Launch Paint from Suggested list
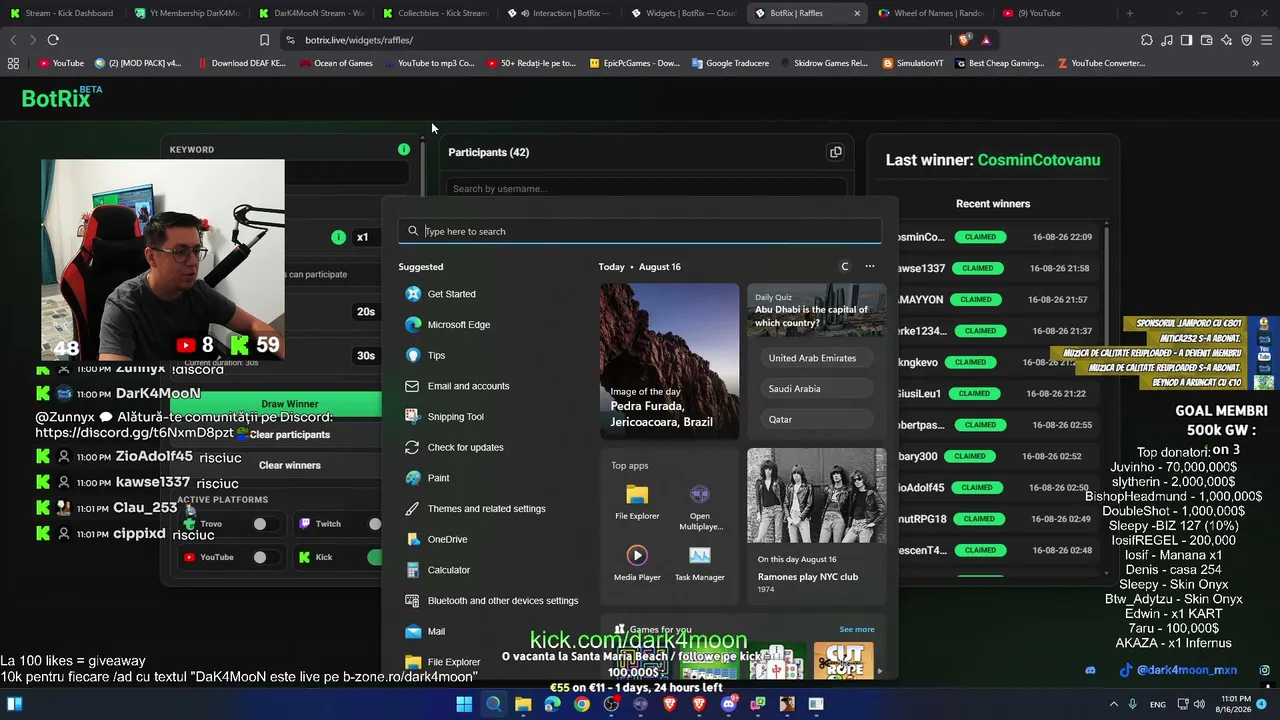1280x720 pixels. click(427, 478)
